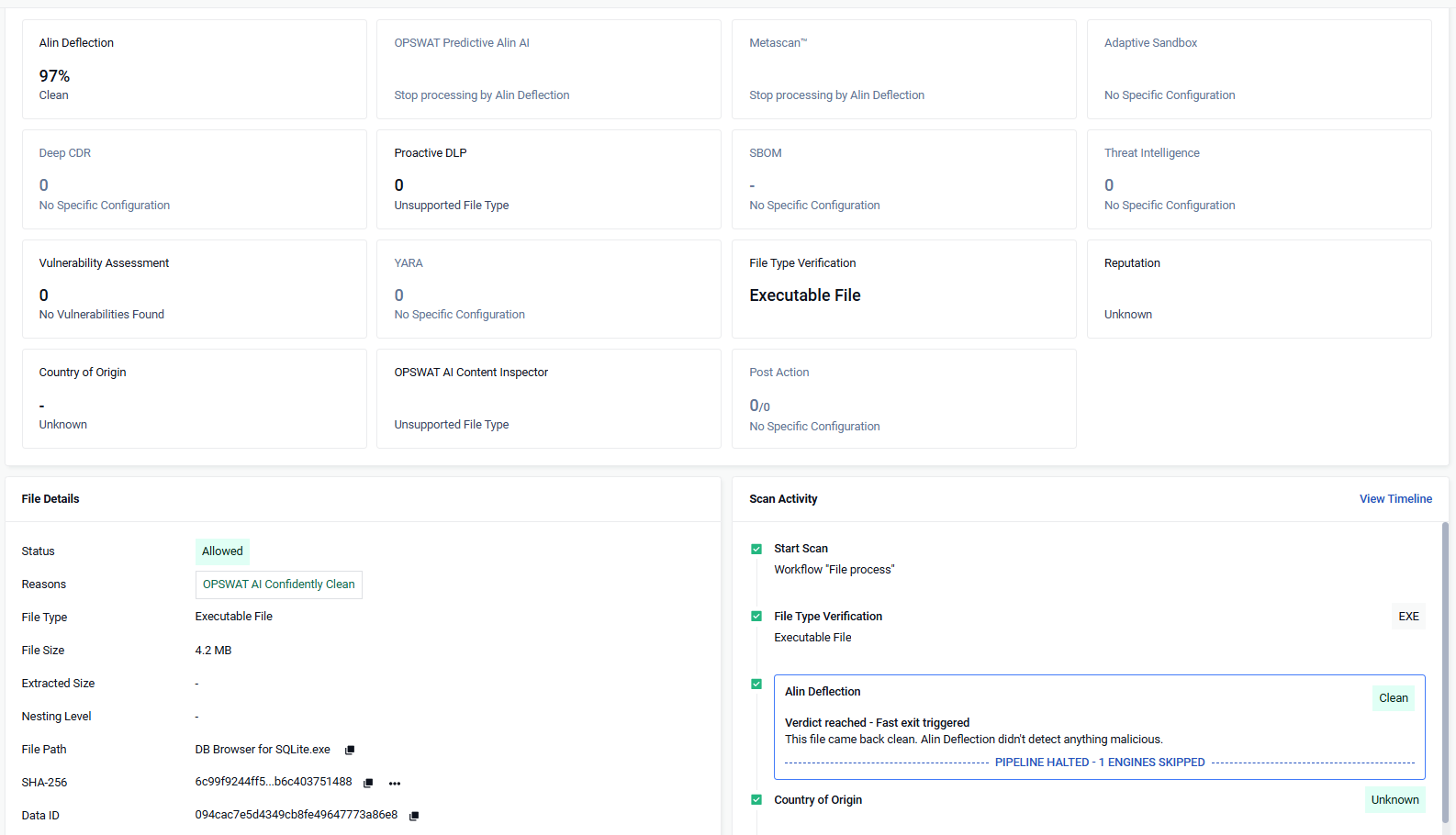This screenshot has width=1456, height=835.
Task: Open the SHA-256 more options ellipsis
Action: point(395,784)
